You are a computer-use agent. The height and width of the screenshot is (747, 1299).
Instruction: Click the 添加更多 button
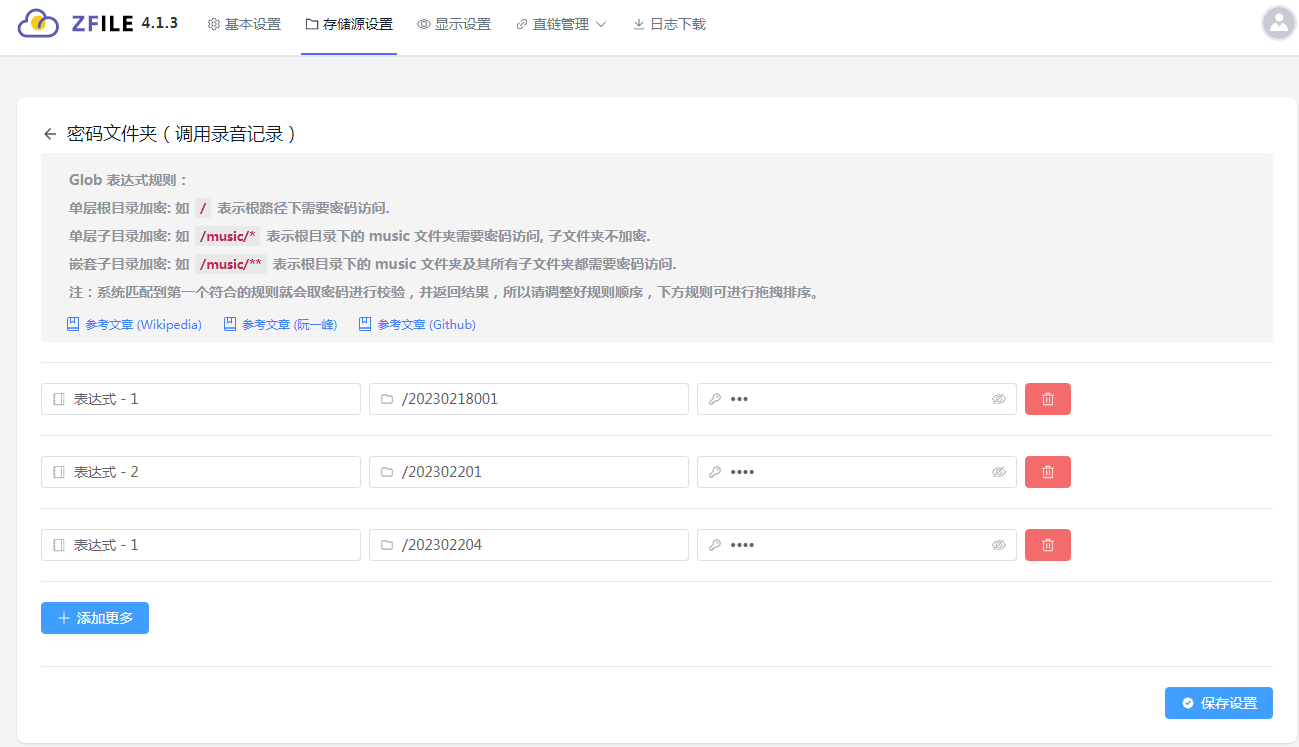[94, 617]
